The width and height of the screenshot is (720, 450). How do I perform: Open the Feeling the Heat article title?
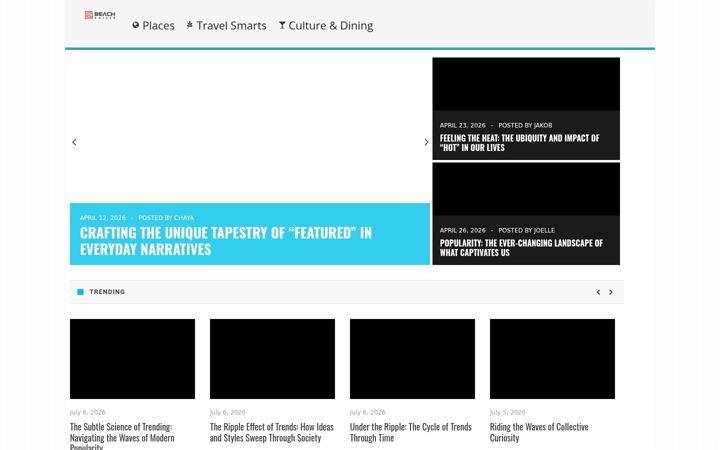519,143
